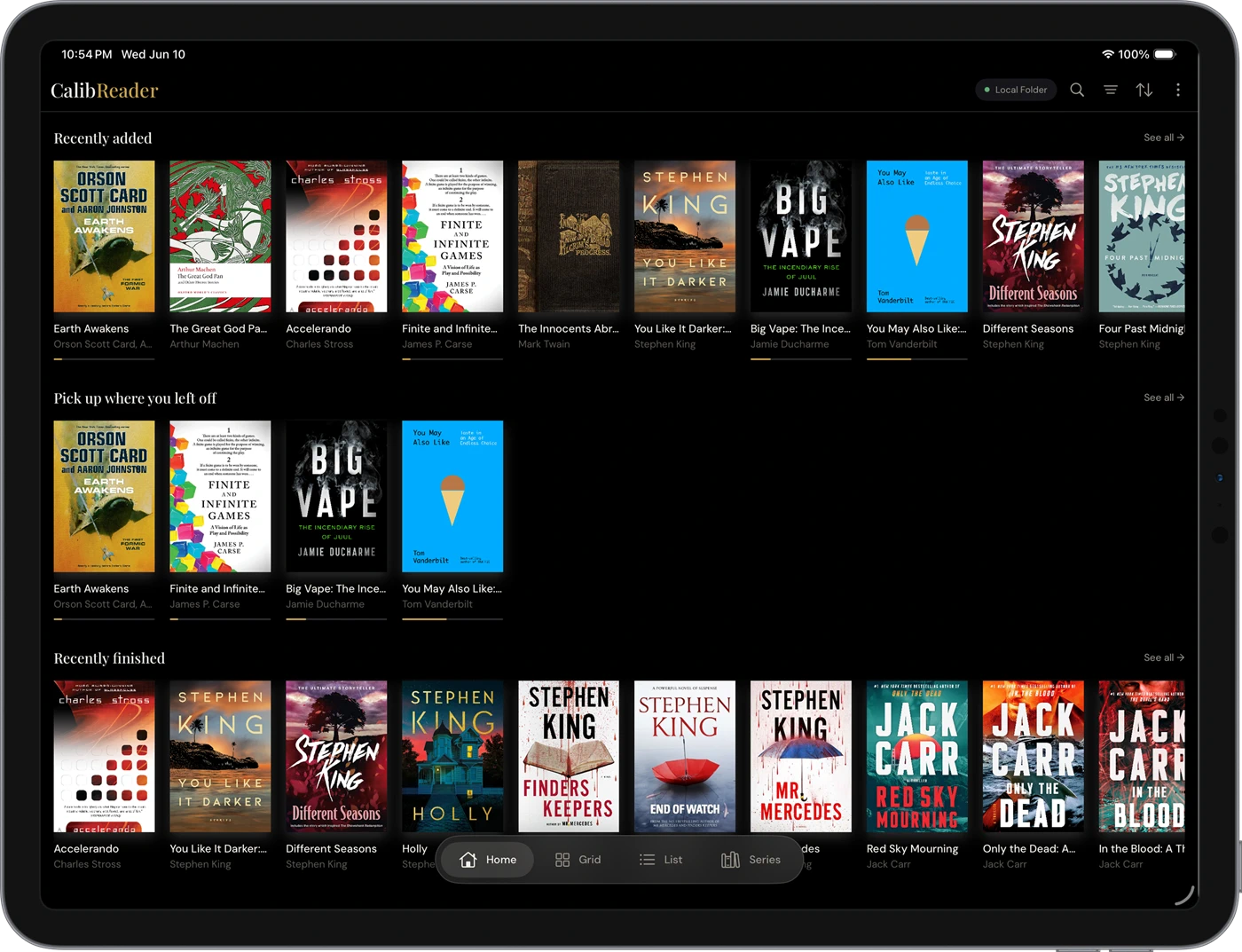
Task: See all Pick up where you left off
Action: coord(1164,397)
